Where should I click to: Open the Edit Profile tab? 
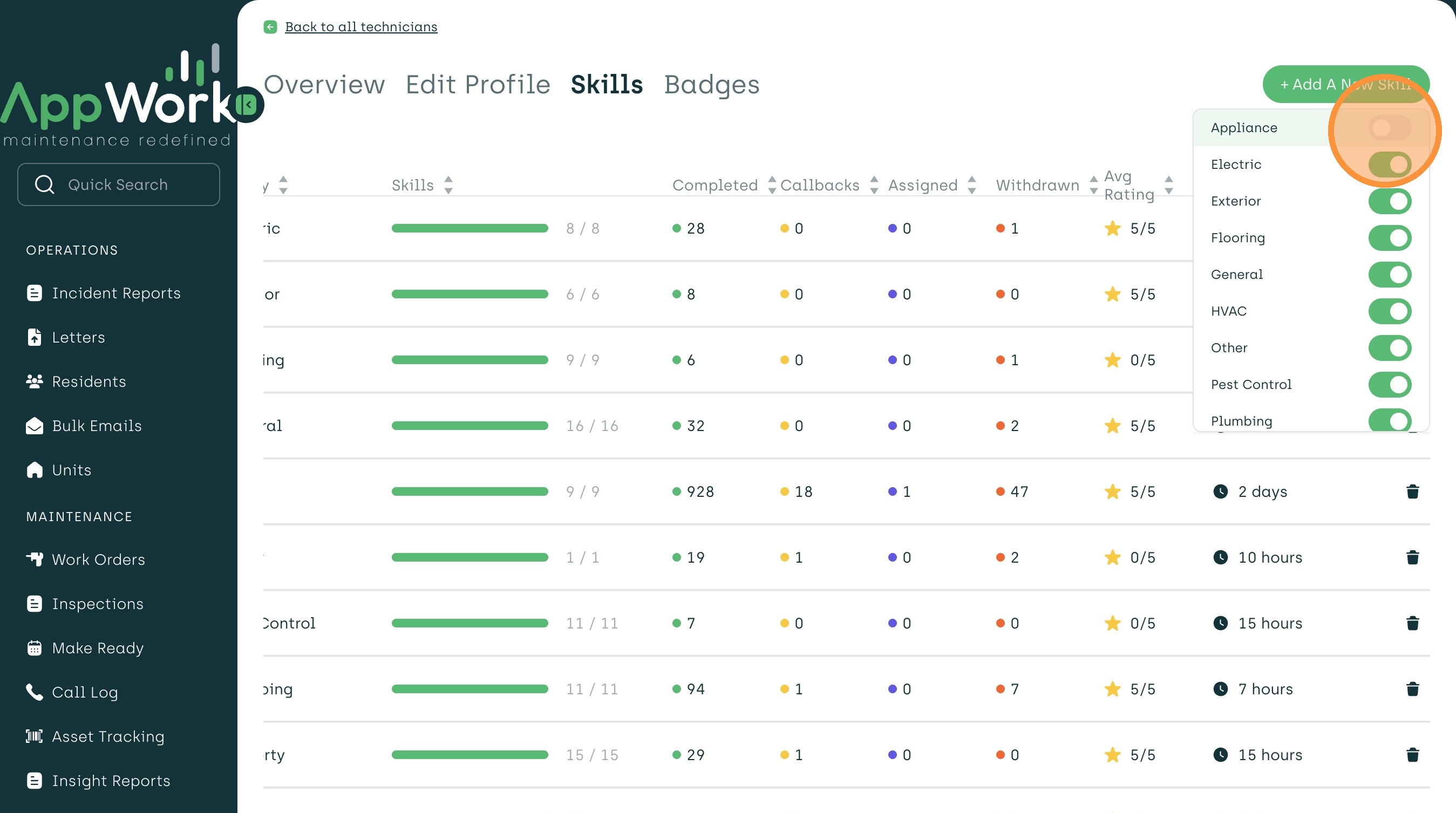pyautogui.click(x=478, y=85)
